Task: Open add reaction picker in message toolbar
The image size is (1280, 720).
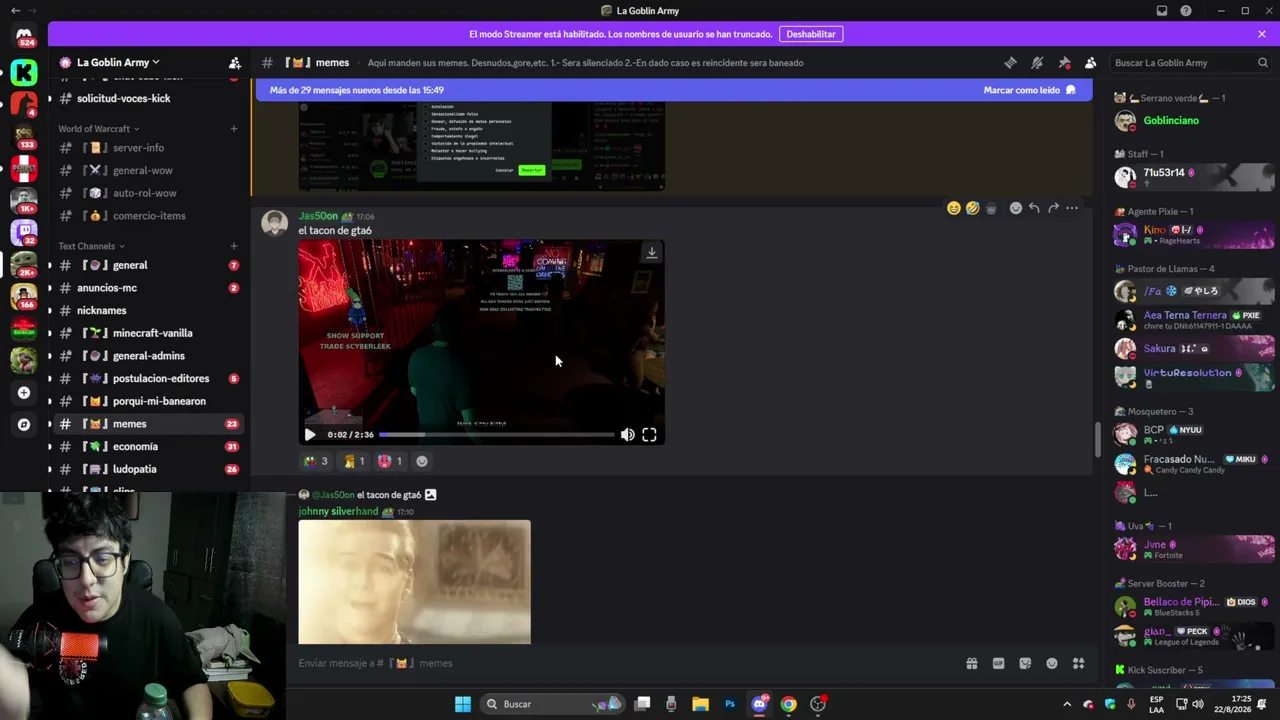Action: (1016, 208)
